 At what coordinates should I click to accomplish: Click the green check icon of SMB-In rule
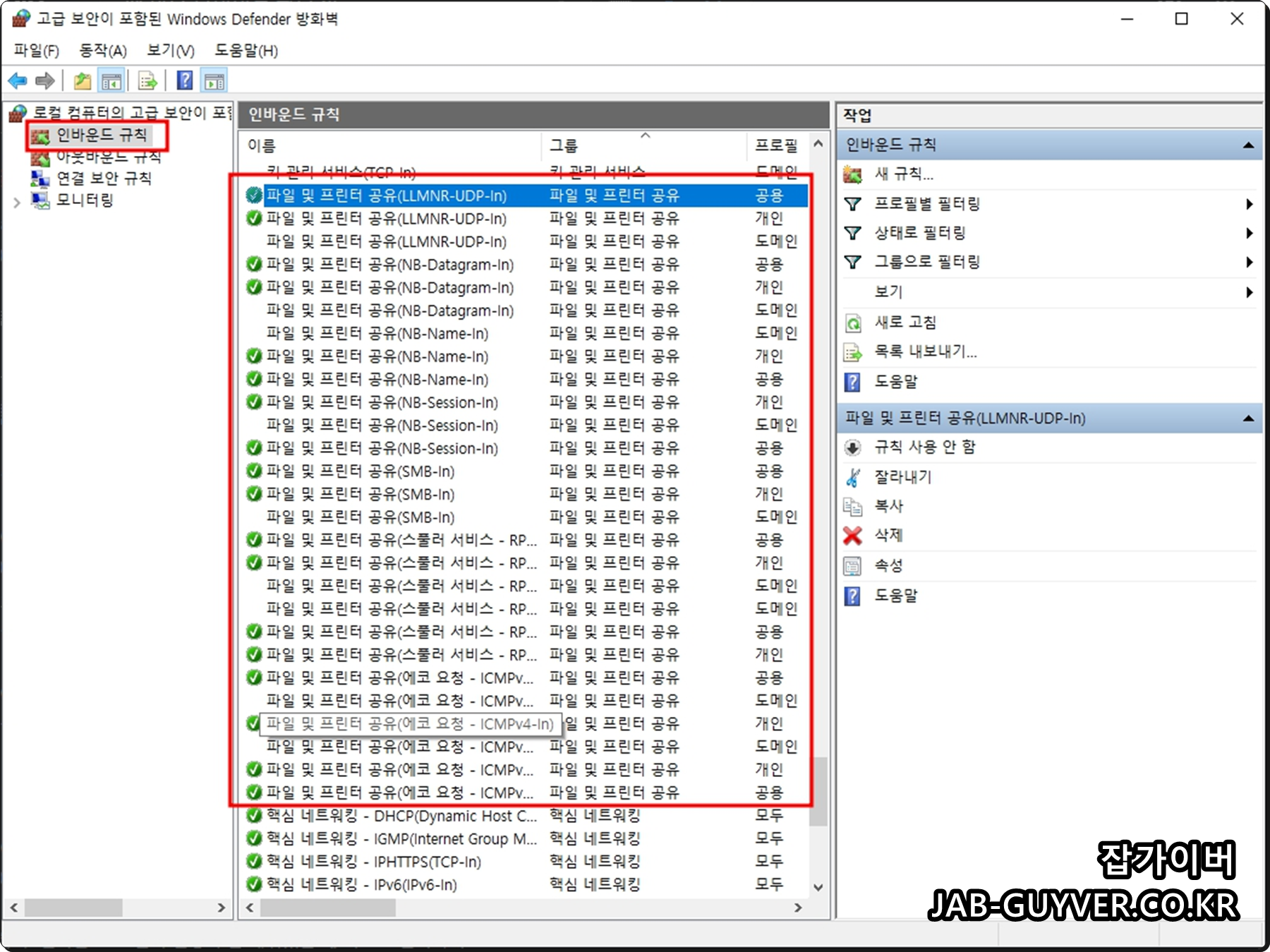[x=253, y=471]
